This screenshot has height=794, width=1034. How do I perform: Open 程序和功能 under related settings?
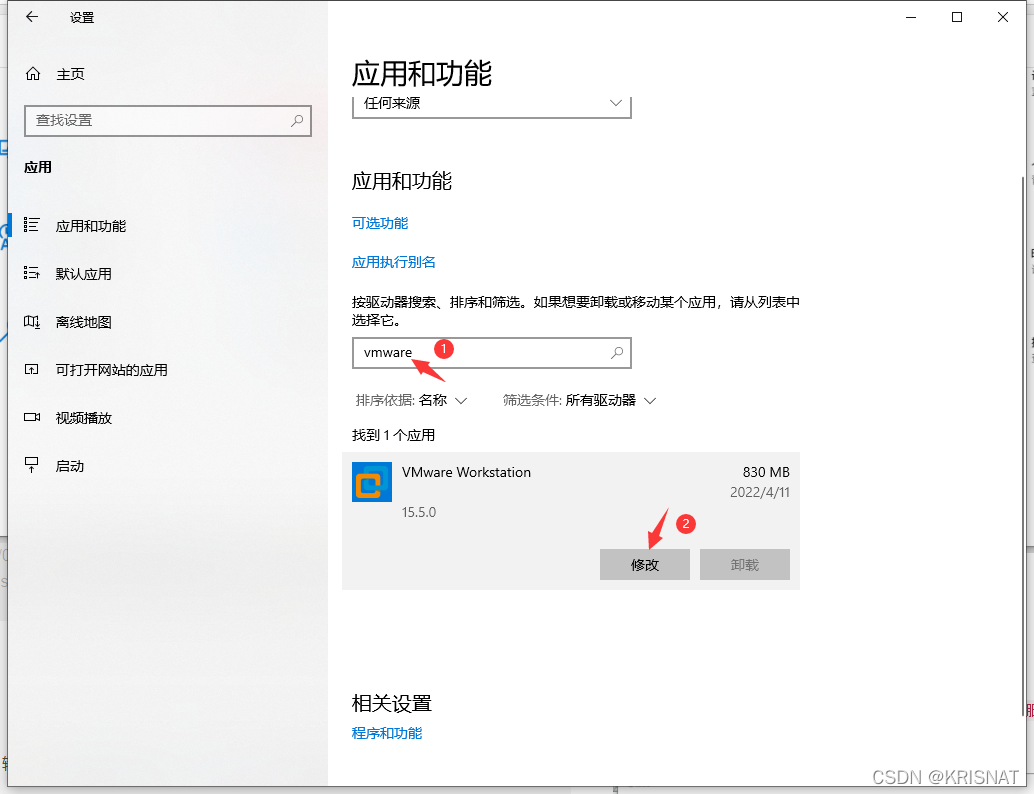click(387, 733)
